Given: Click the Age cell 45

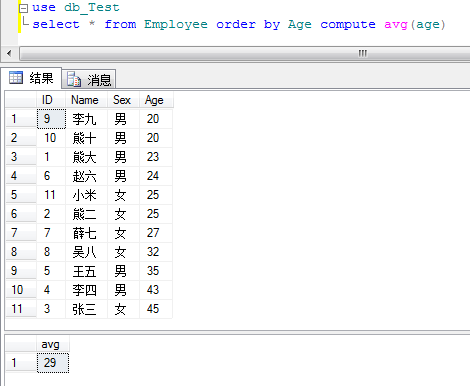Looking at the screenshot, I should tap(156, 309).
